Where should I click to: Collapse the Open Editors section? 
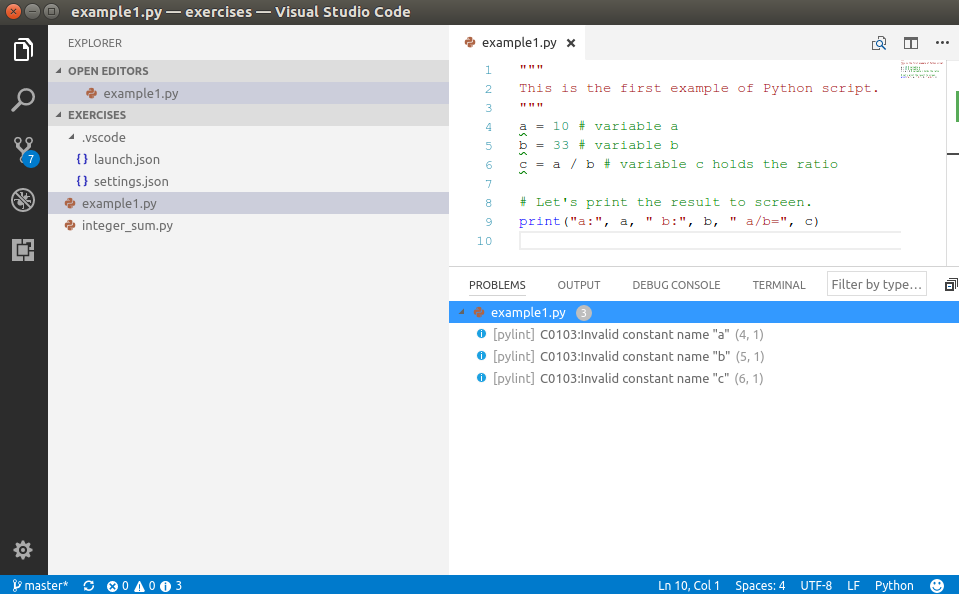58,71
